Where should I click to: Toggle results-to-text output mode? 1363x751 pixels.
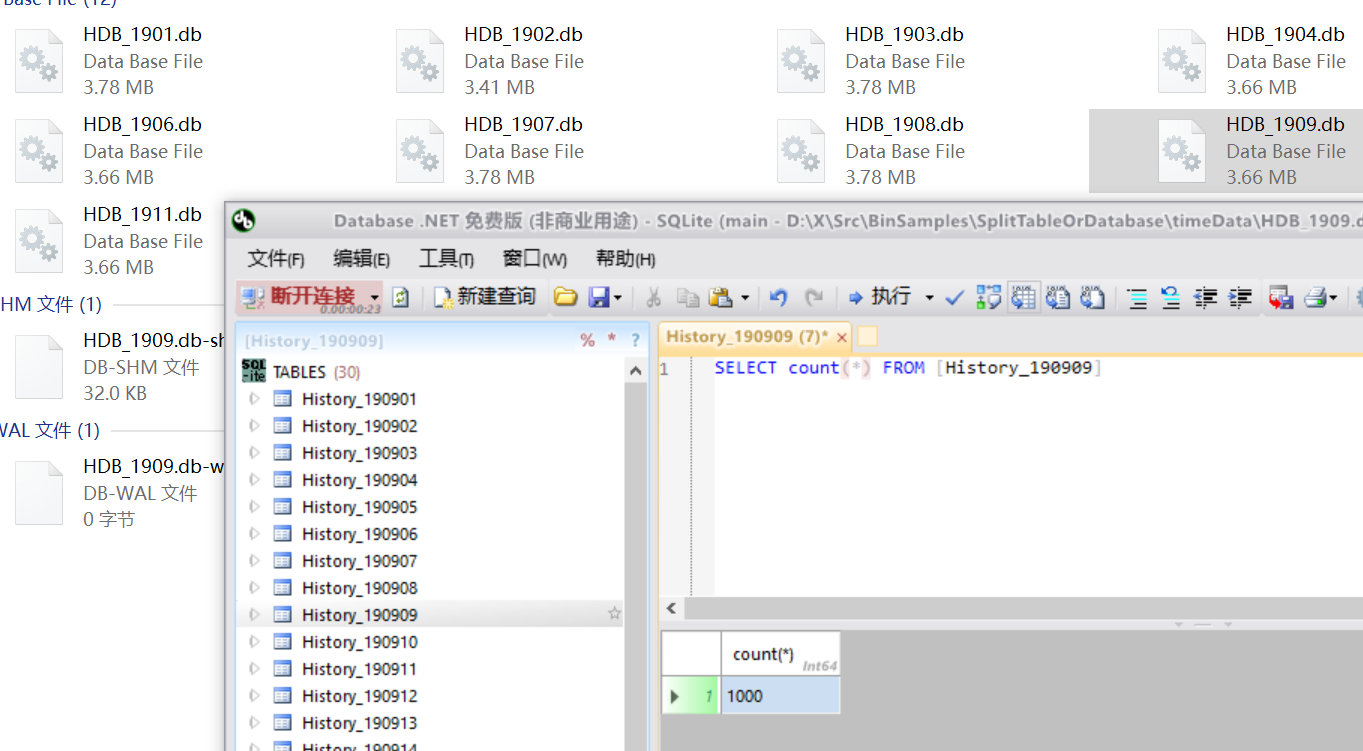click(x=1058, y=297)
